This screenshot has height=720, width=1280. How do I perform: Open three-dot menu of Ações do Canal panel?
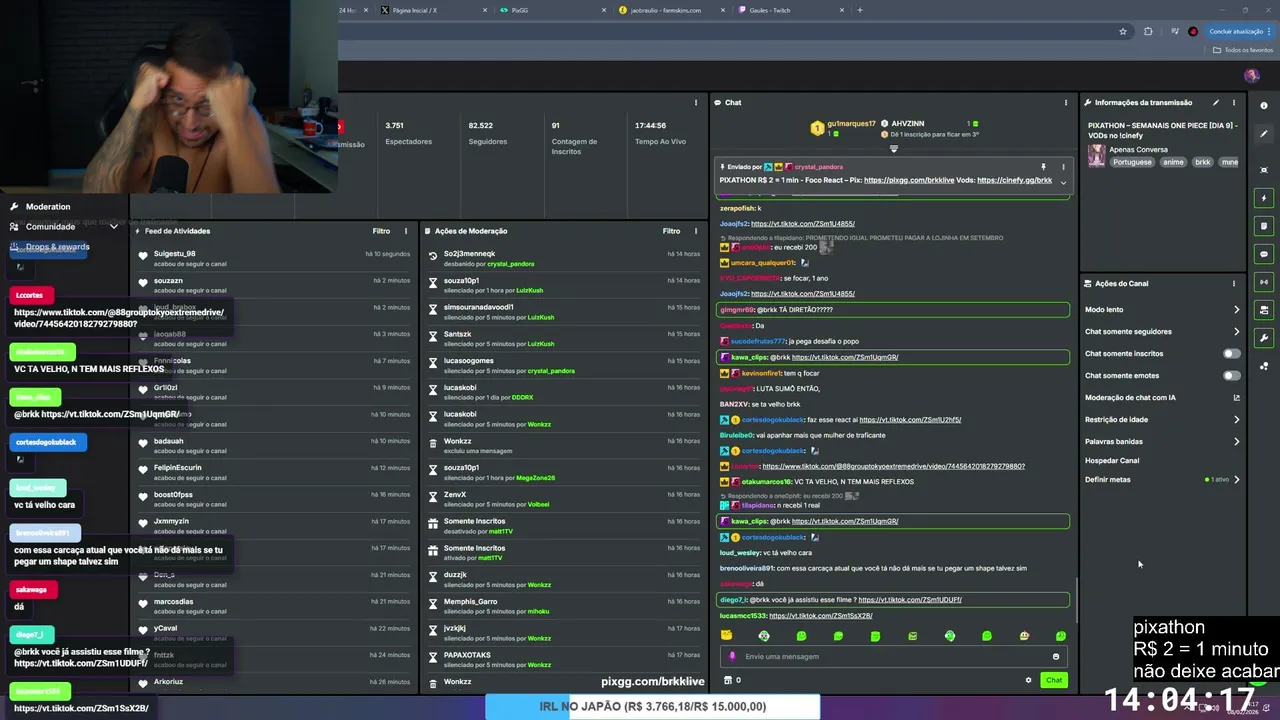[x=1233, y=283]
